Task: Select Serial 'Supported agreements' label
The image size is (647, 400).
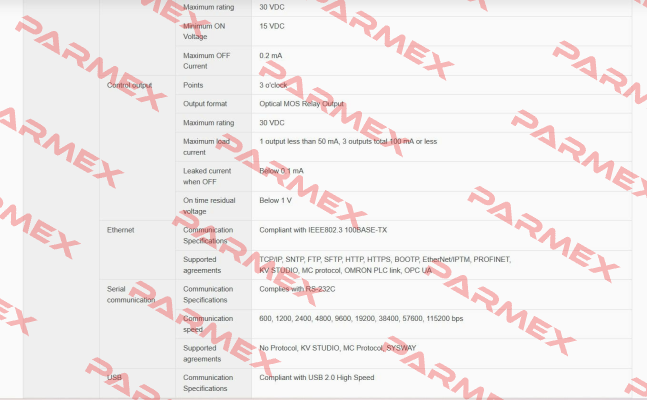Action: coord(202,353)
